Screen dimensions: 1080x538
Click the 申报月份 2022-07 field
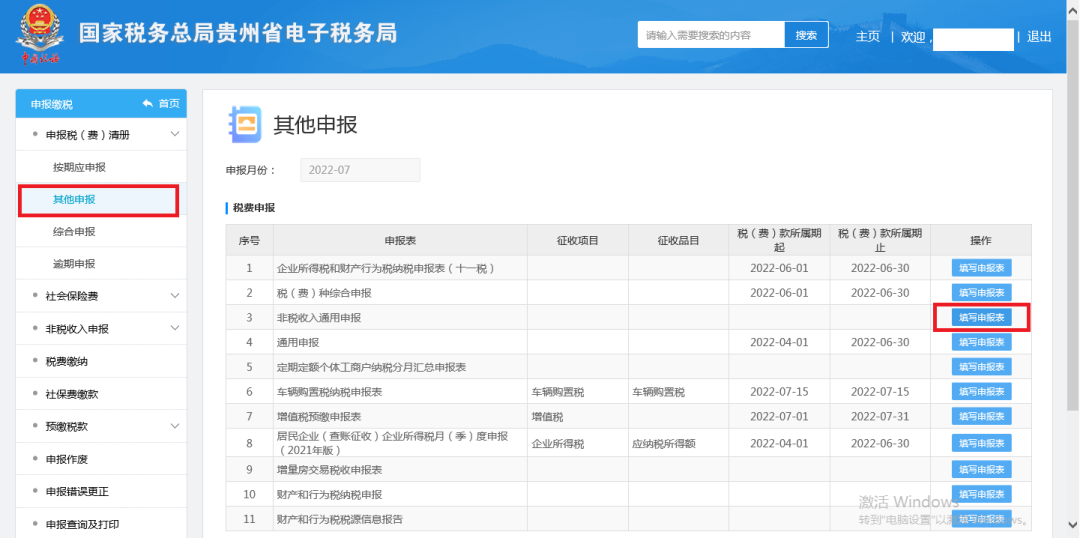[360, 170]
